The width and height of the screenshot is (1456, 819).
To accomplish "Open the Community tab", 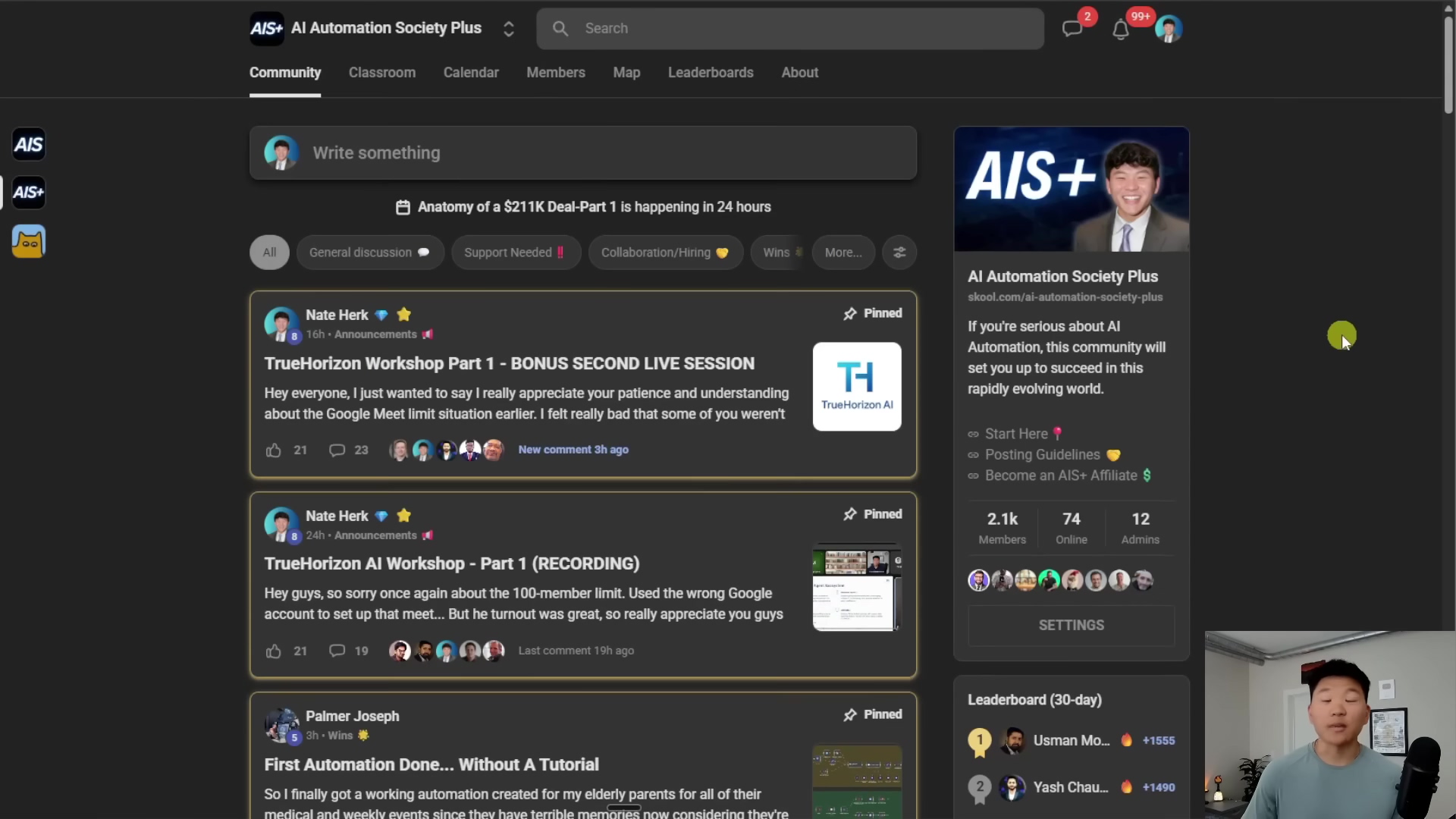I will coord(285,73).
